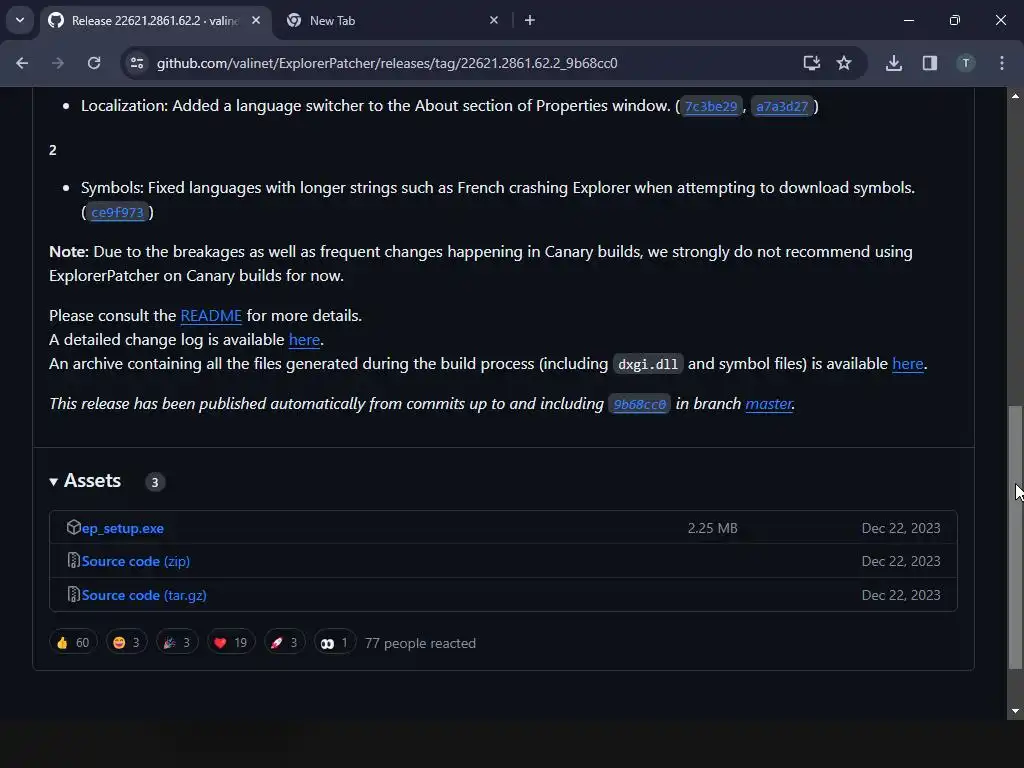Screen dimensions: 1024x768
Task: Click the 2.25 MB file size text
Action: click(712, 528)
